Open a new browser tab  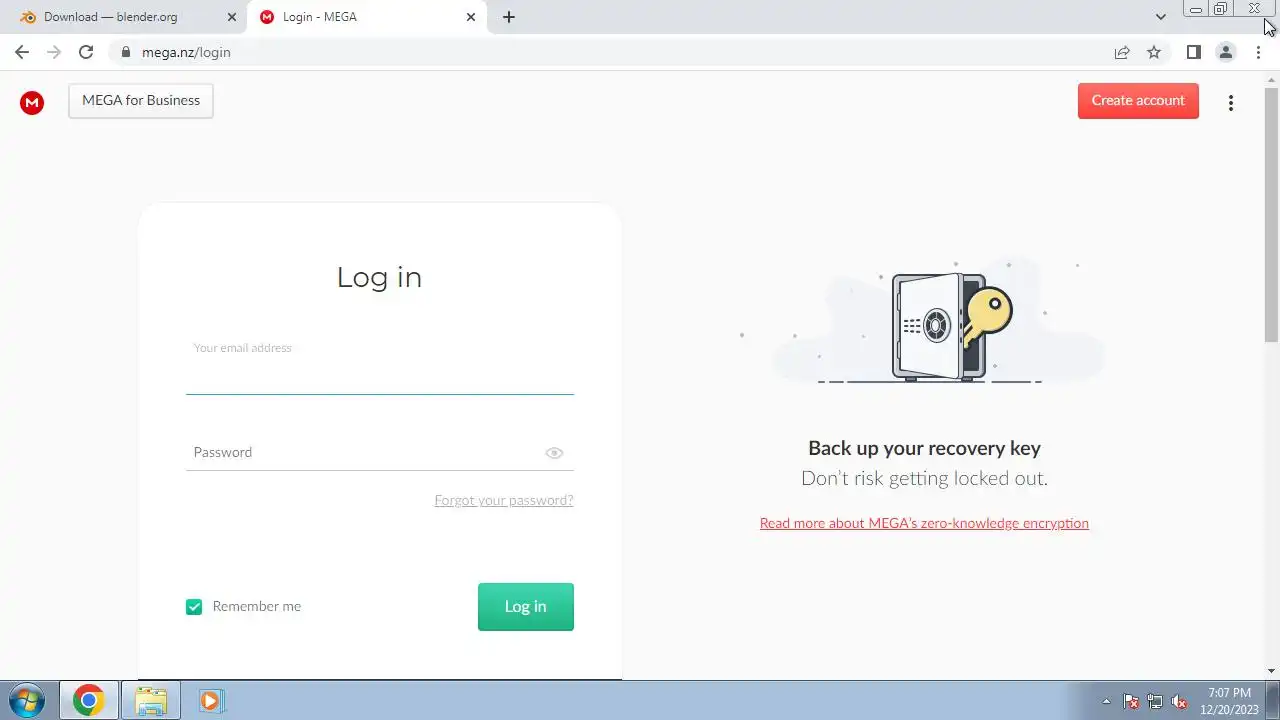click(x=509, y=17)
